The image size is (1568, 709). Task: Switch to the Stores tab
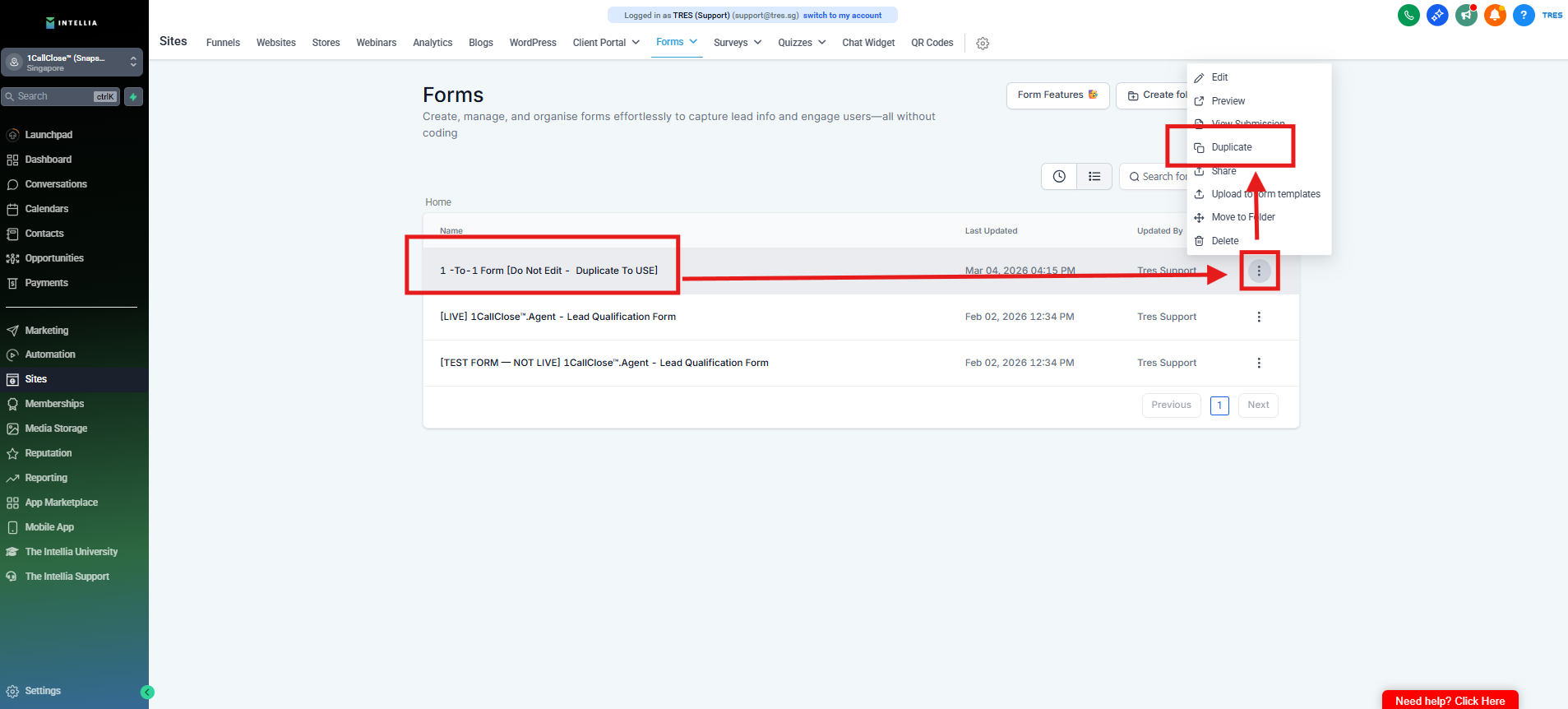326,43
